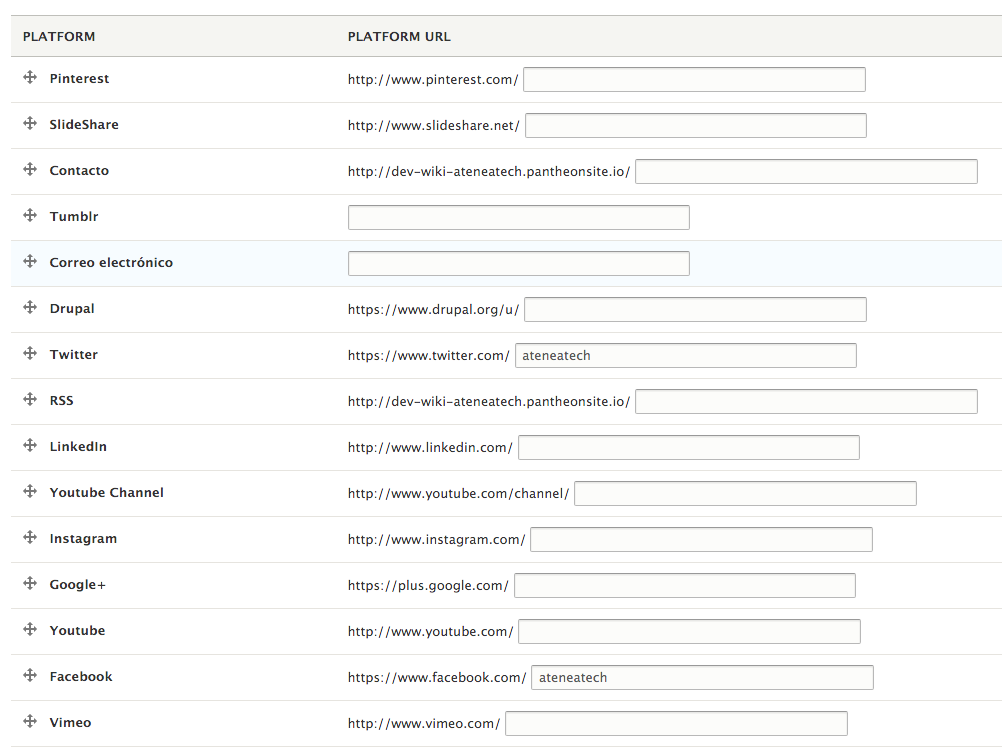Click the drag handle for Tumblr row

click(x=30, y=215)
